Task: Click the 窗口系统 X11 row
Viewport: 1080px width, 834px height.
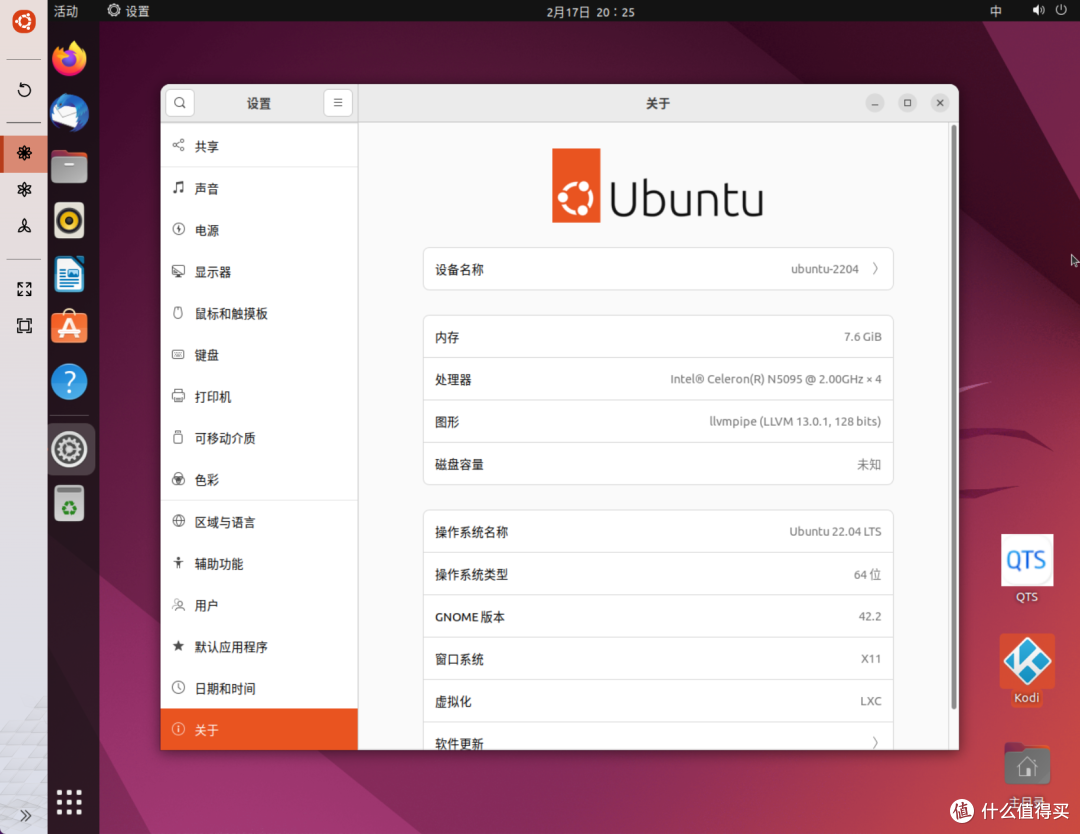Action: pyautogui.click(x=658, y=659)
